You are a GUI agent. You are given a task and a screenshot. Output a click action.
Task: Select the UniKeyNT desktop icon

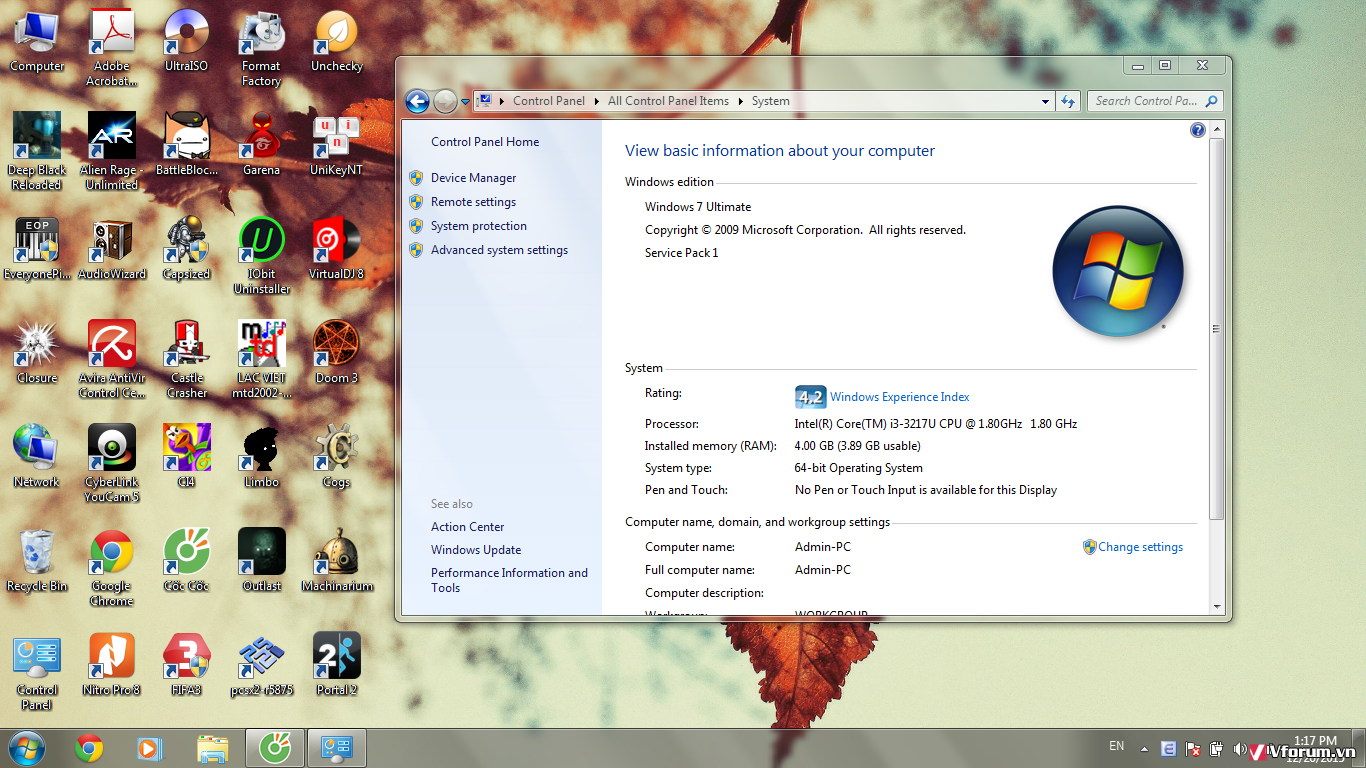click(337, 144)
